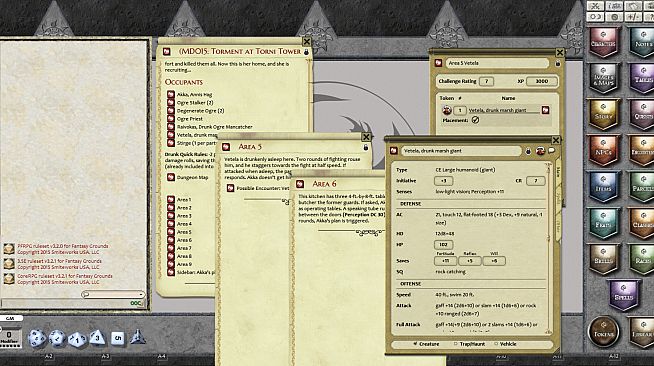
Task: Open link icon for Akka, Annis Hag
Action: coord(171,94)
